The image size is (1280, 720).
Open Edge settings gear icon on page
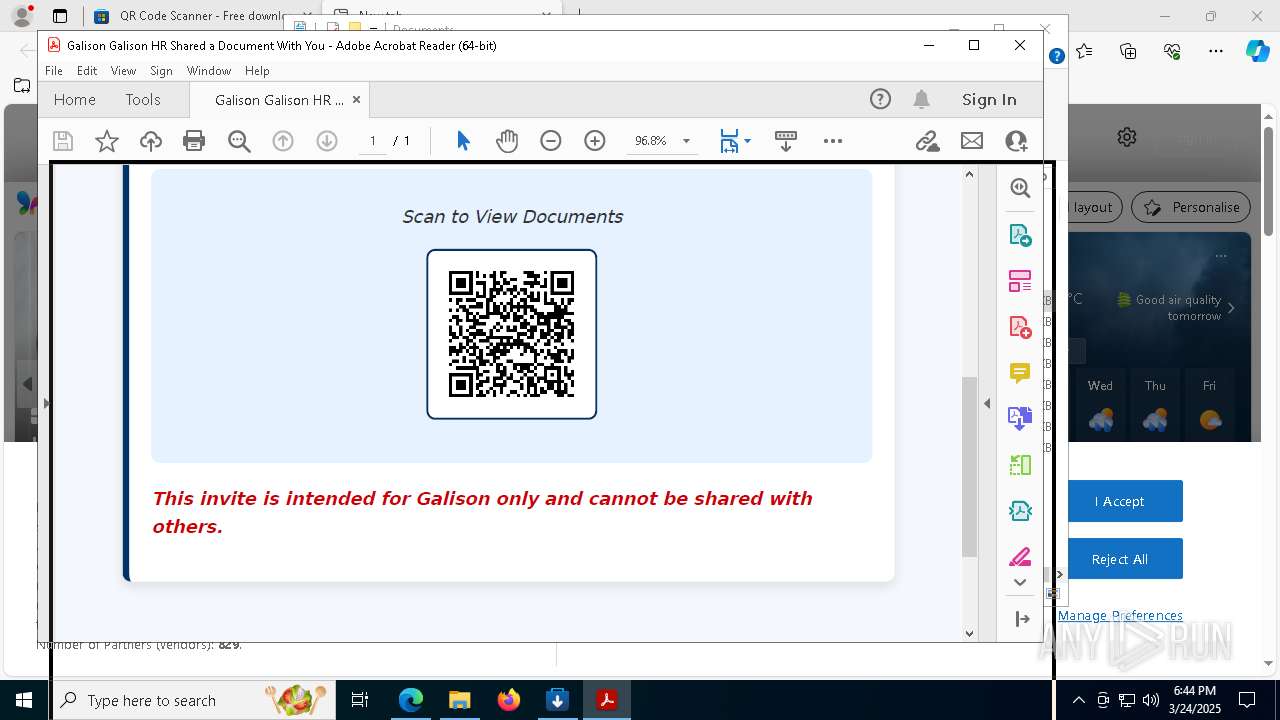click(1127, 137)
